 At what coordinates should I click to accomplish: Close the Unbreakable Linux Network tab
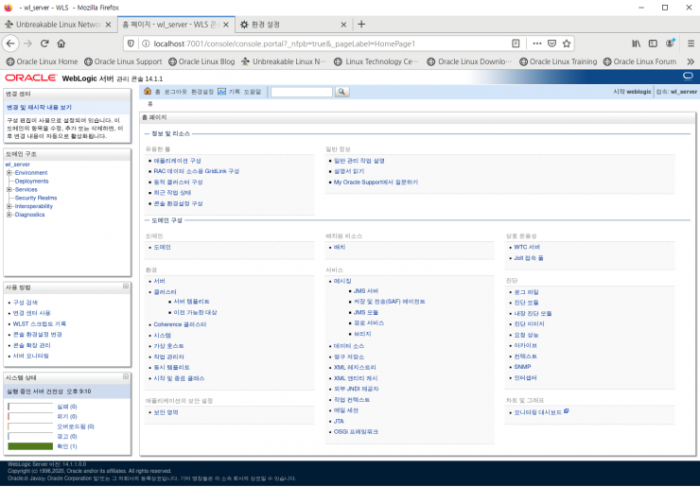[x=108, y=25]
